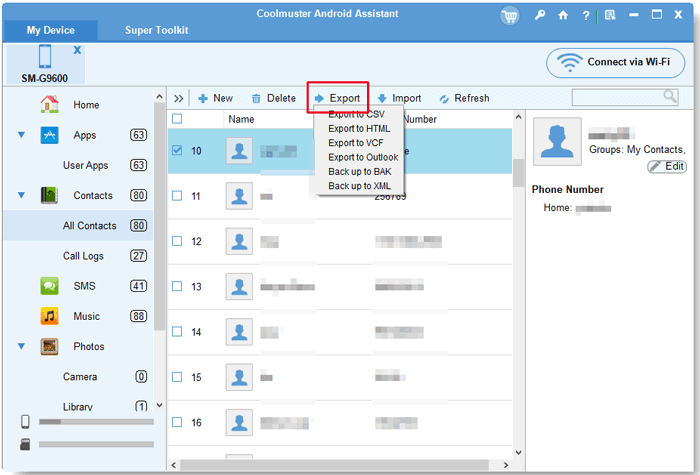The width and height of the screenshot is (700, 475).
Task: Switch to My Device tab
Action: coord(50,30)
